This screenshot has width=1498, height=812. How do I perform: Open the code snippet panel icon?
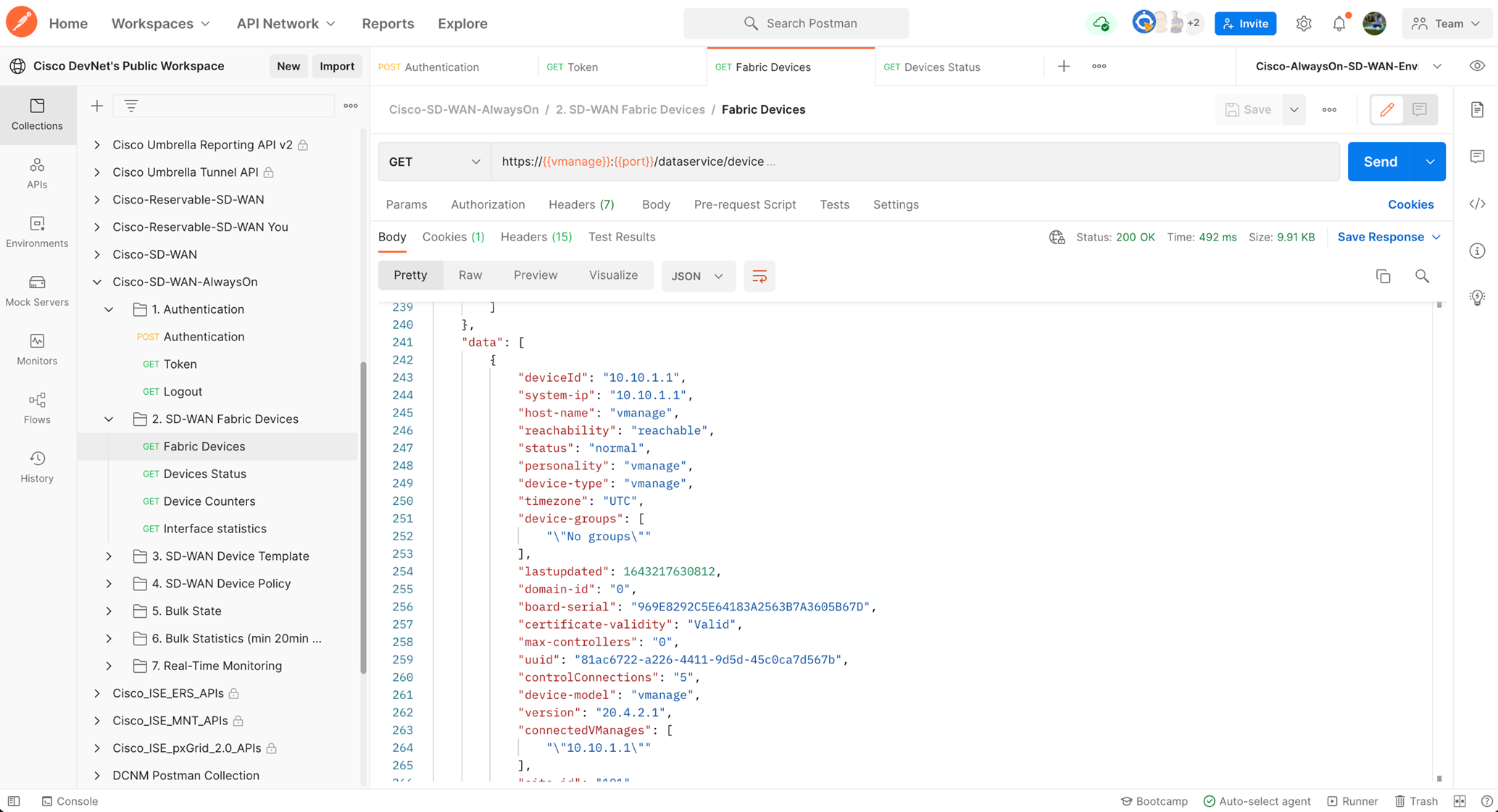[x=1477, y=204]
